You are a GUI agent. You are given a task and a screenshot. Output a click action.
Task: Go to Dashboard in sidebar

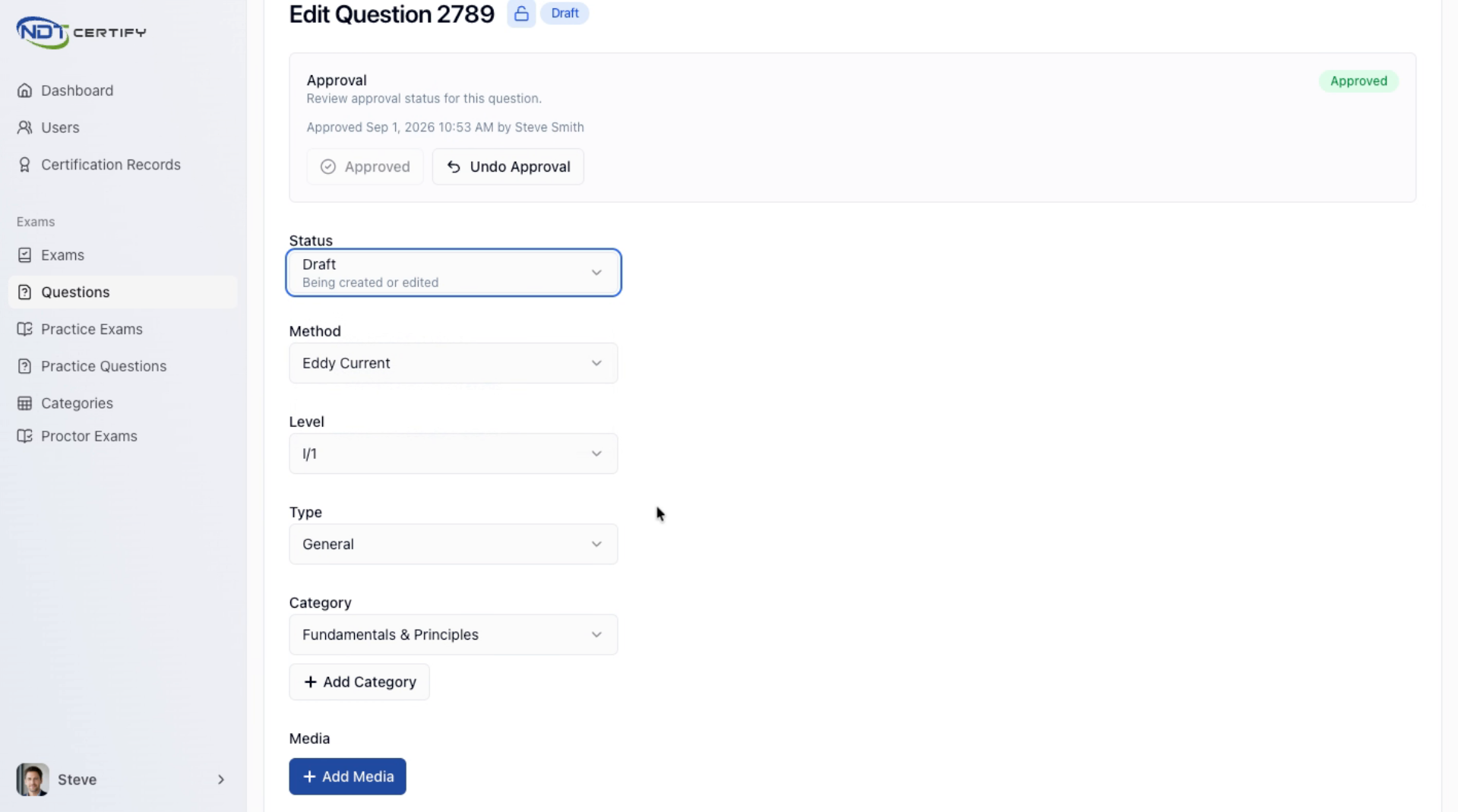tap(122, 90)
